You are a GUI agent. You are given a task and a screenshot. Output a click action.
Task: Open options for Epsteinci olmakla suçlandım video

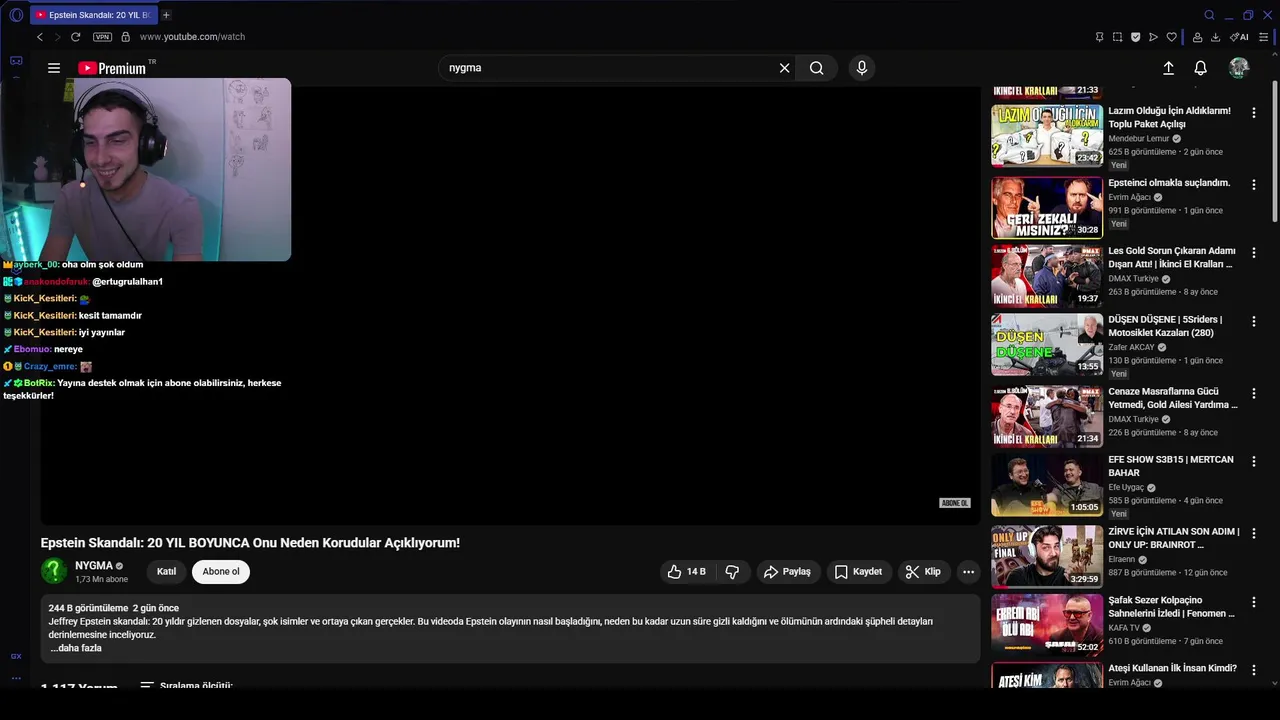click(1254, 185)
